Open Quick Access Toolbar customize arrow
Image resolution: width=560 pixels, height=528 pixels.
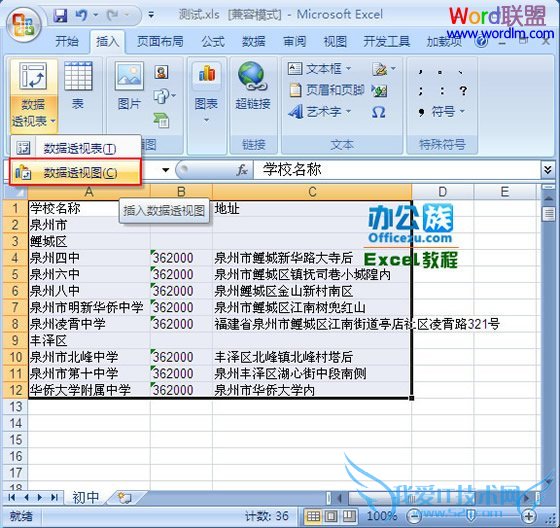tap(151, 15)
